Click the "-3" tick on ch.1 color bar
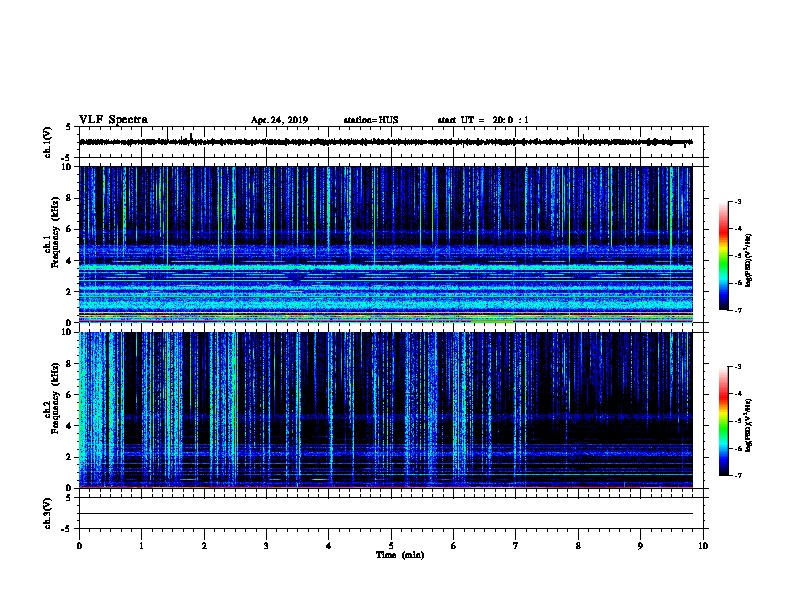The image size is (792, 612). tap(738, 201)
